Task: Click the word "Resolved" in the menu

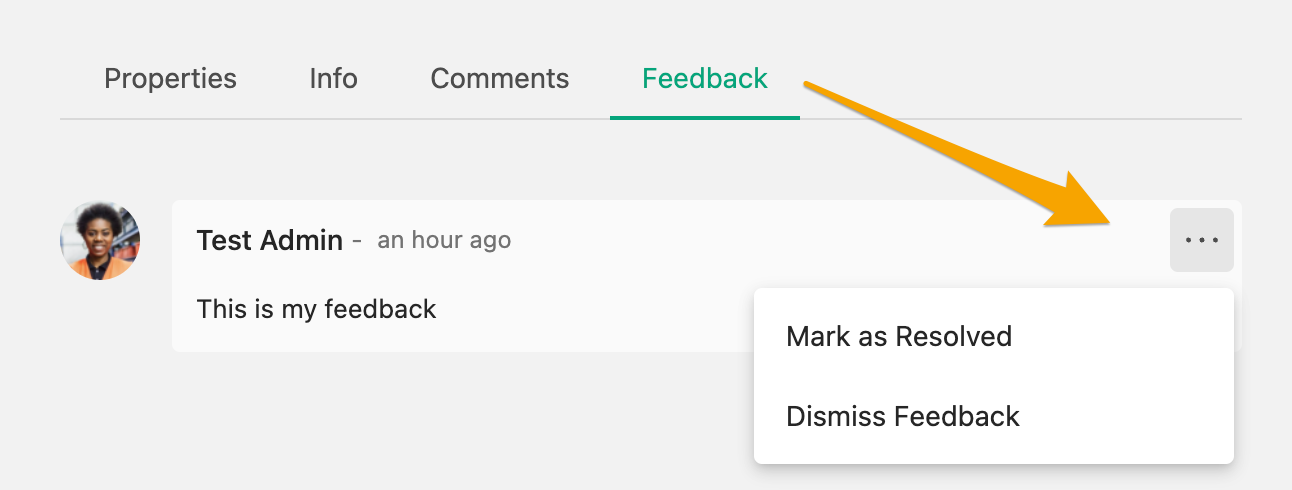Action: pyautogui.click(x=953, y=336)
